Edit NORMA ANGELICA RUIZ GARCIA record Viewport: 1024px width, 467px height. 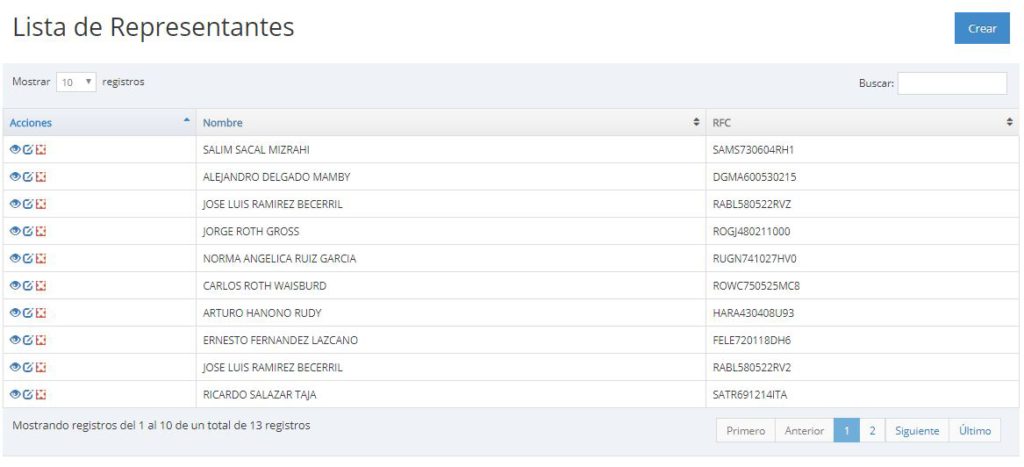click(x=28, y=258)
